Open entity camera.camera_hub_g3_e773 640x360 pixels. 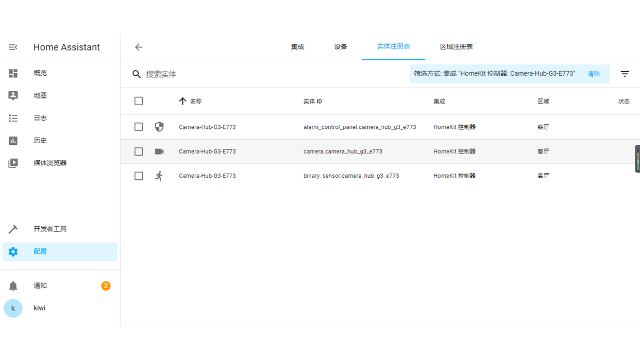click(x=343, y=151)
